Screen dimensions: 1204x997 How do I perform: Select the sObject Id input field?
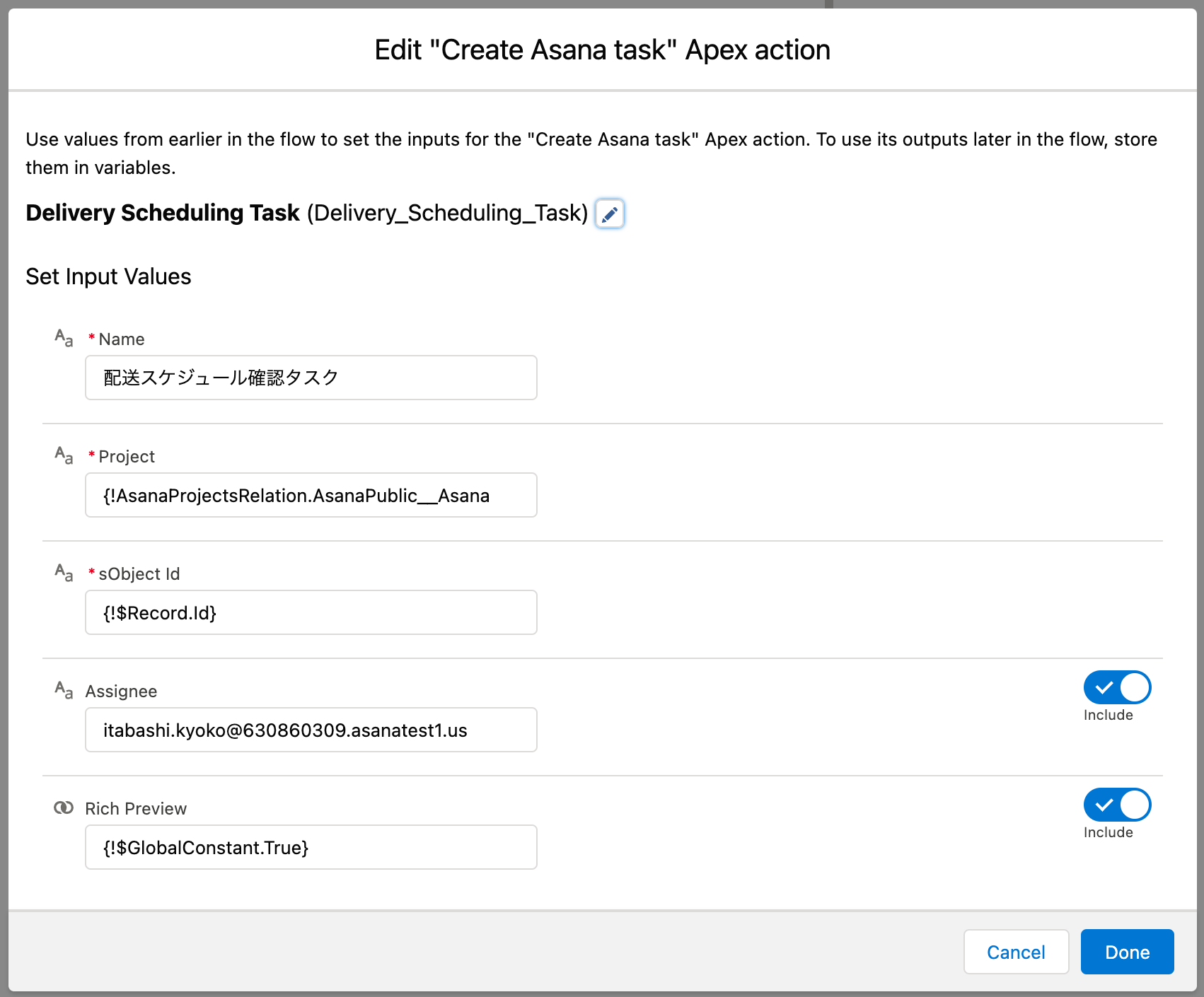pos(311,612)
